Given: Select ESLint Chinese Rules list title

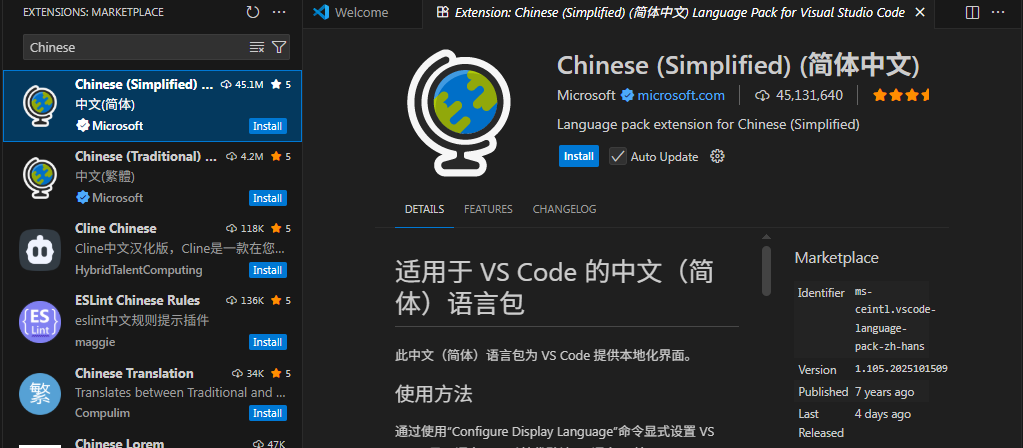Looking at the screenshot, I should tap(137, 300).
